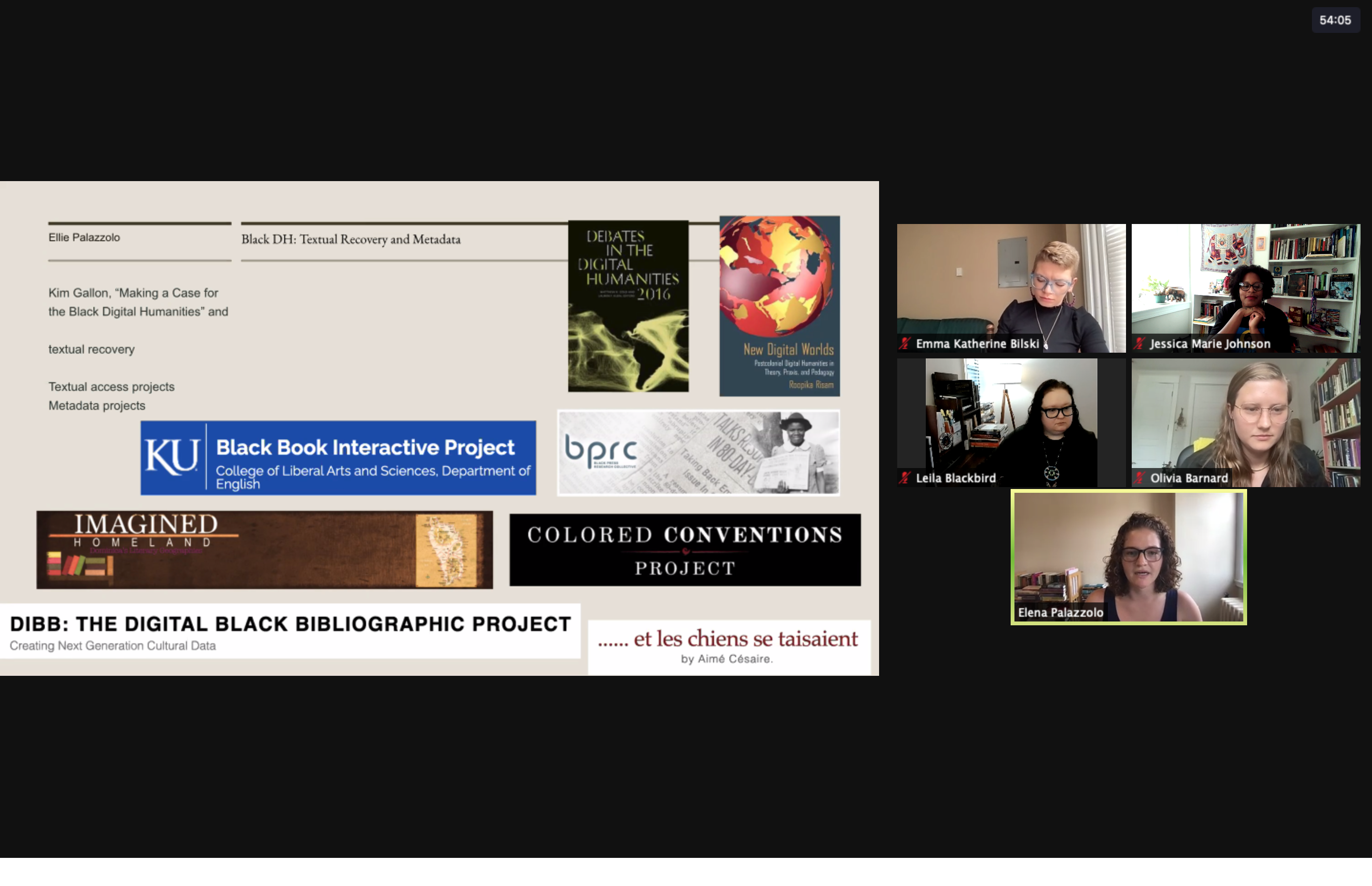Click the Leila Blackbird name label
Viewport: 1372px width, 886px height.
pos(956,478)
